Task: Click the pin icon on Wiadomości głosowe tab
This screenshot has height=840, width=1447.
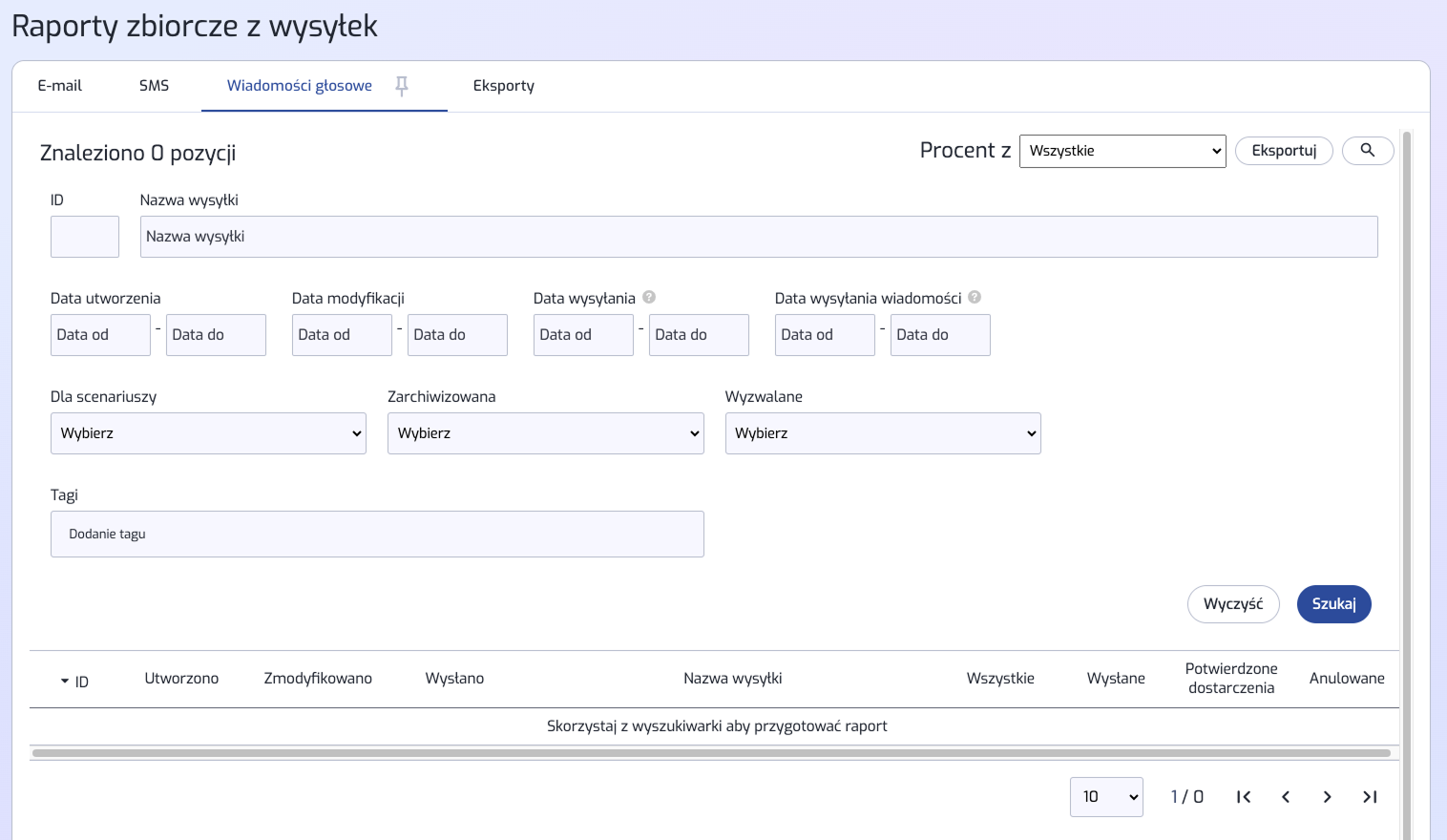Action: [402, 86]
